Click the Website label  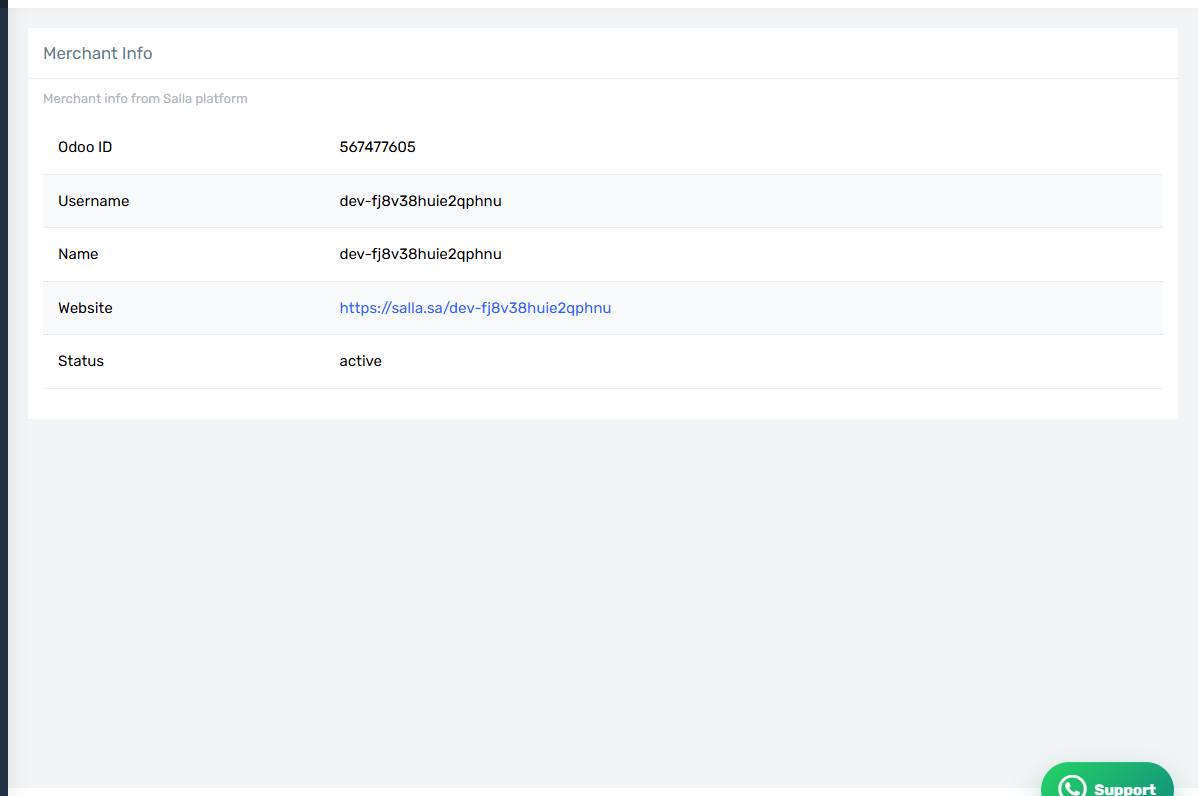(x=85, y=308)
